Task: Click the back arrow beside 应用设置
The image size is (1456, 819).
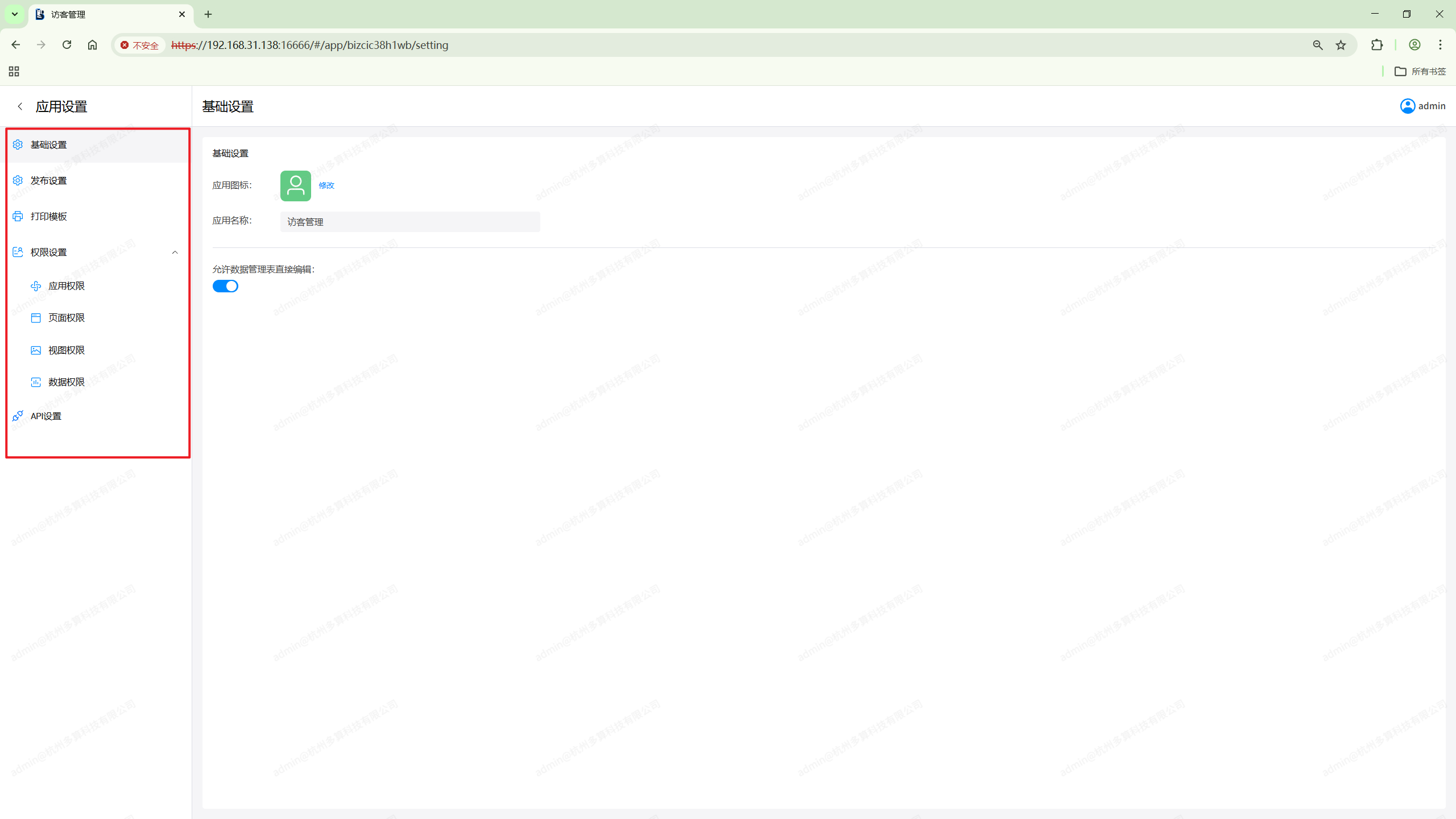Action: coord(20,106)
